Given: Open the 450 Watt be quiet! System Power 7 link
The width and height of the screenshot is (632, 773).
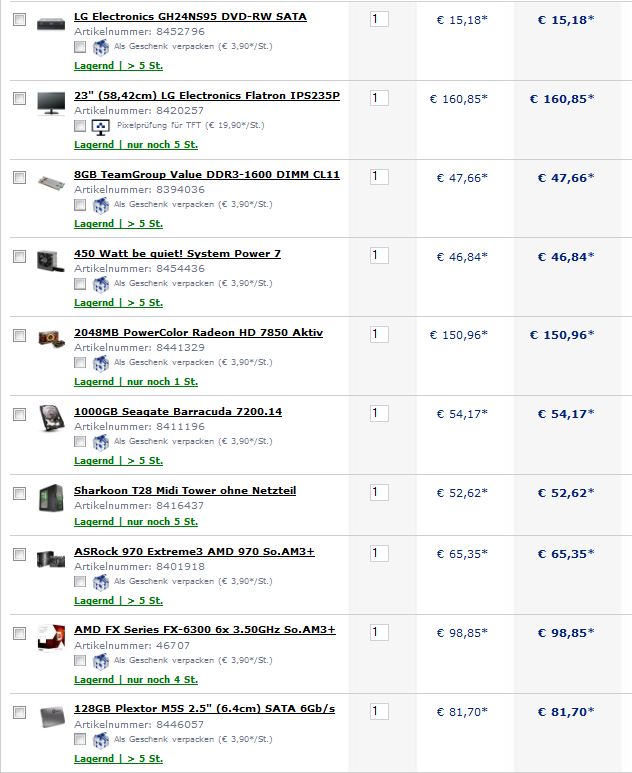Looking at the screenshot, I should coord(177,253).
